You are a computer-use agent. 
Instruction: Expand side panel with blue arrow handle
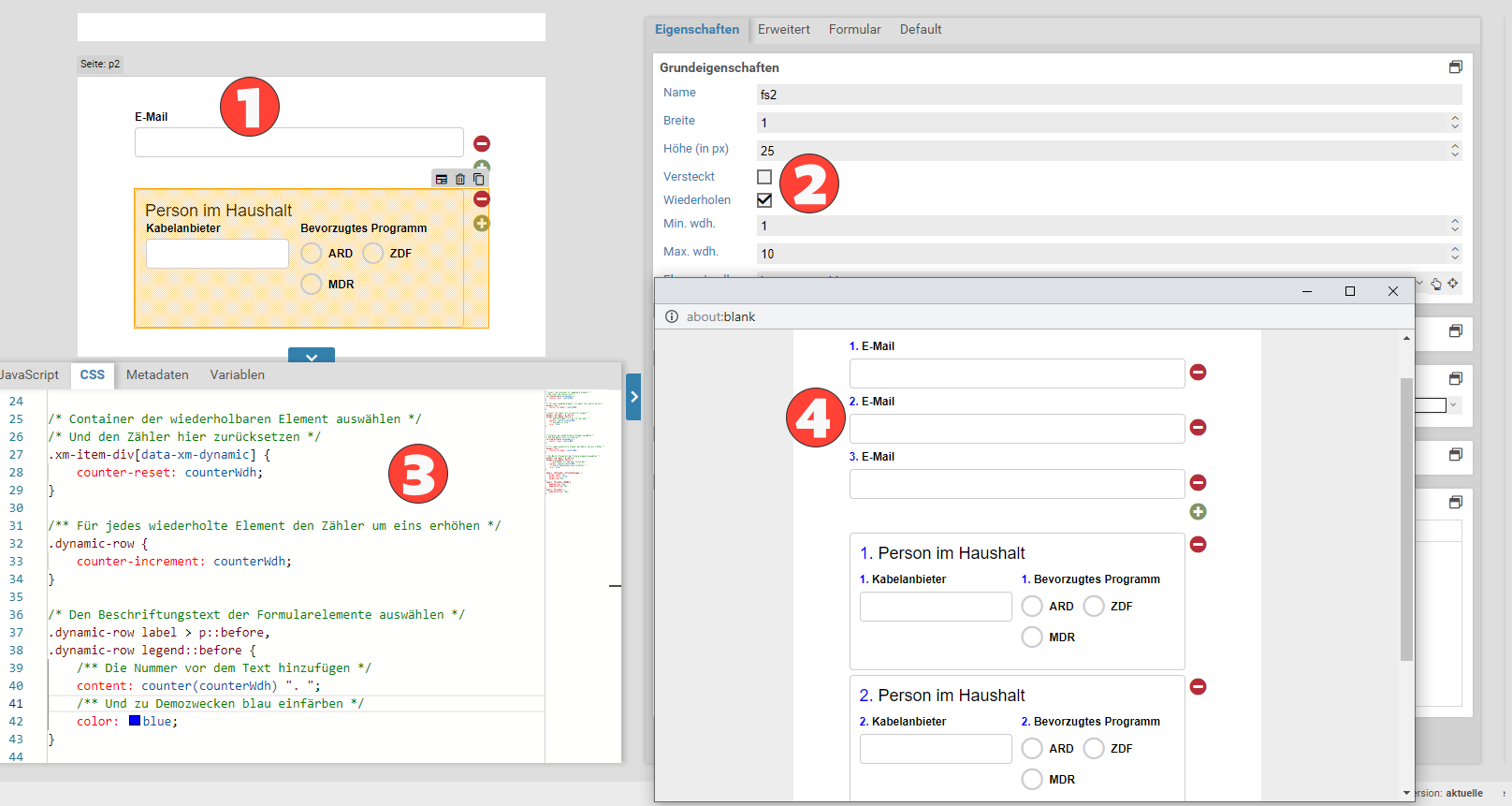633,397
